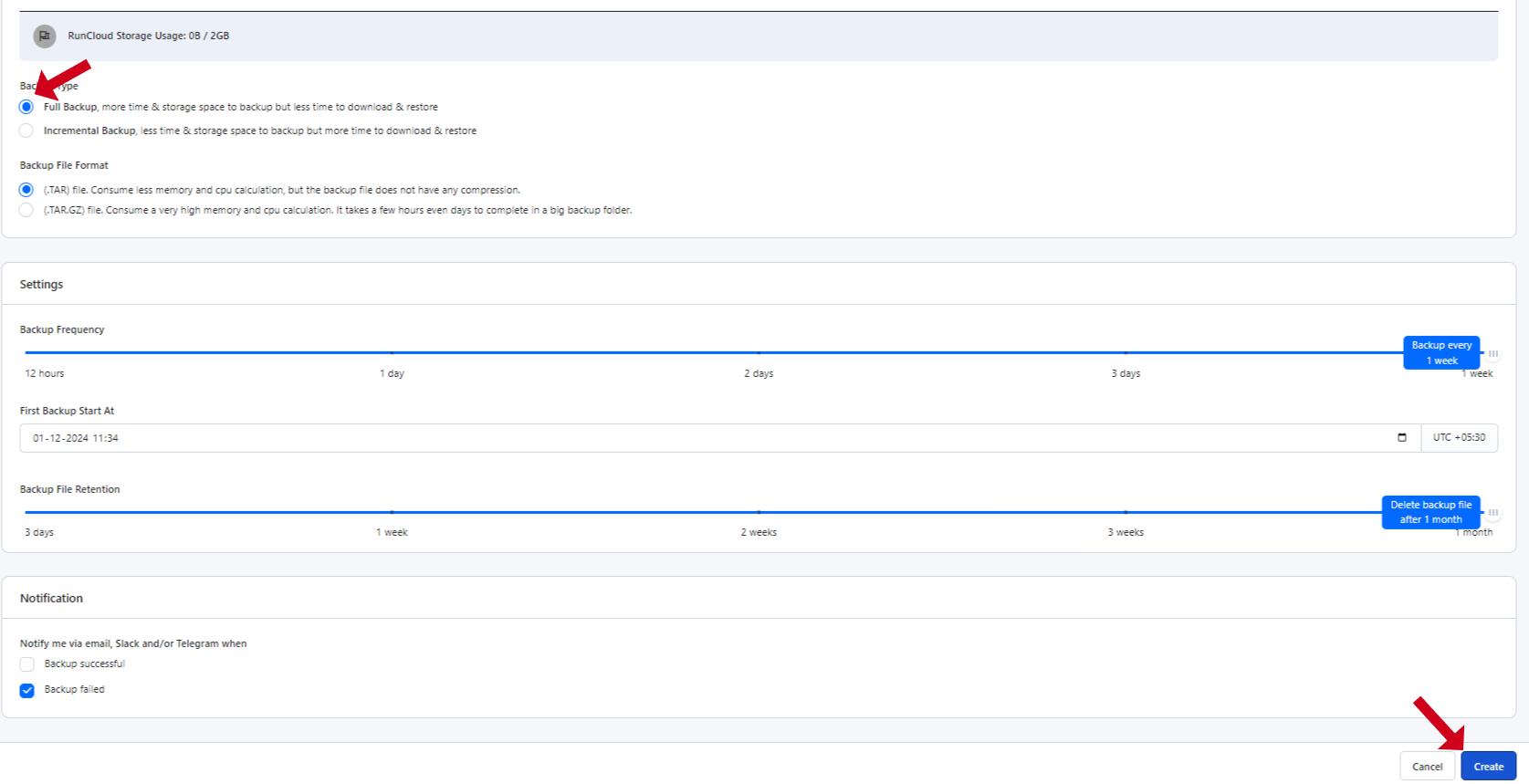
Task: Select the (.TAR) file format
Action: point(26,190)
